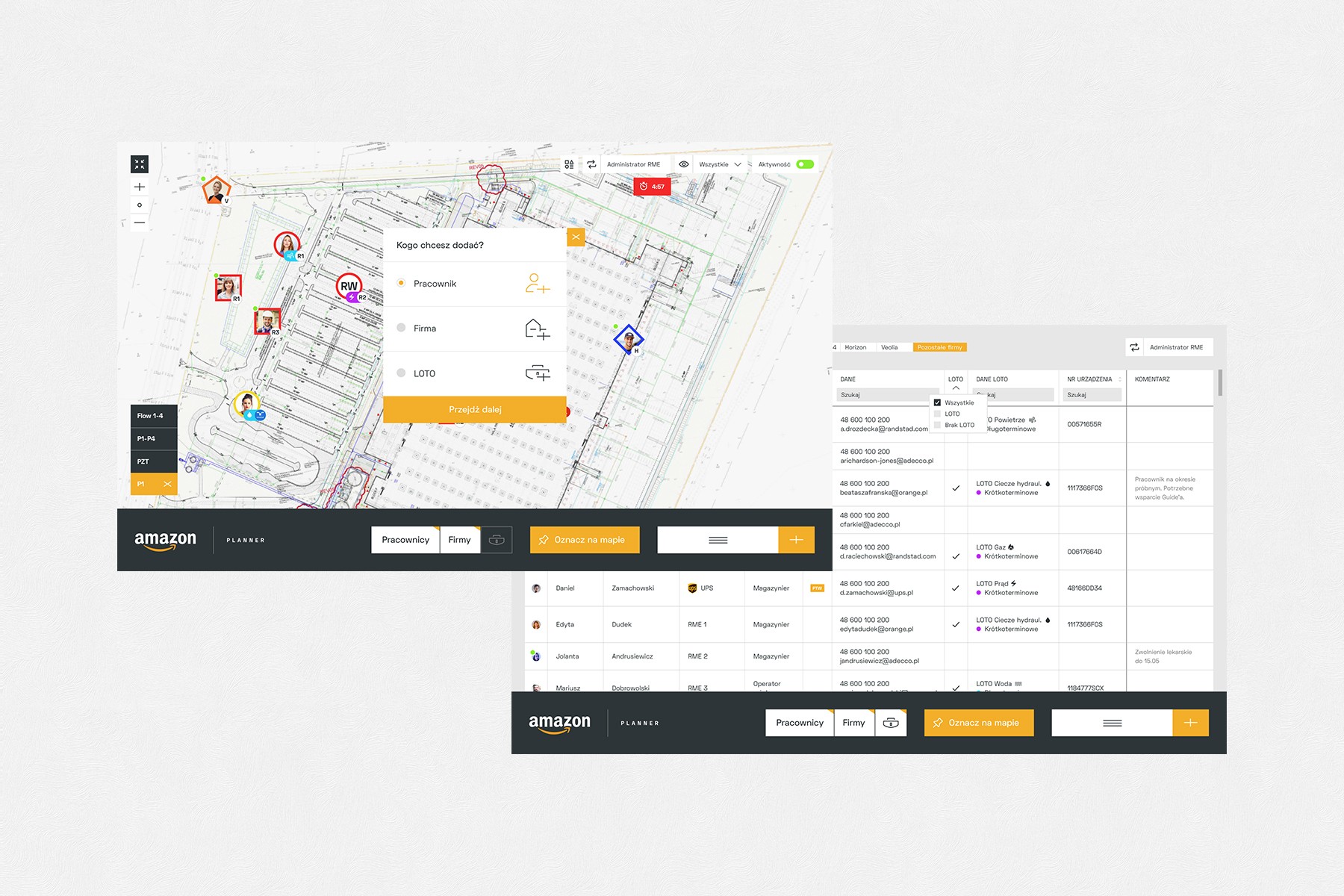The height and width of the screenshot is (896, 1344).
Task: Click Administrator RME in the table window
Action: [1176, 347]
